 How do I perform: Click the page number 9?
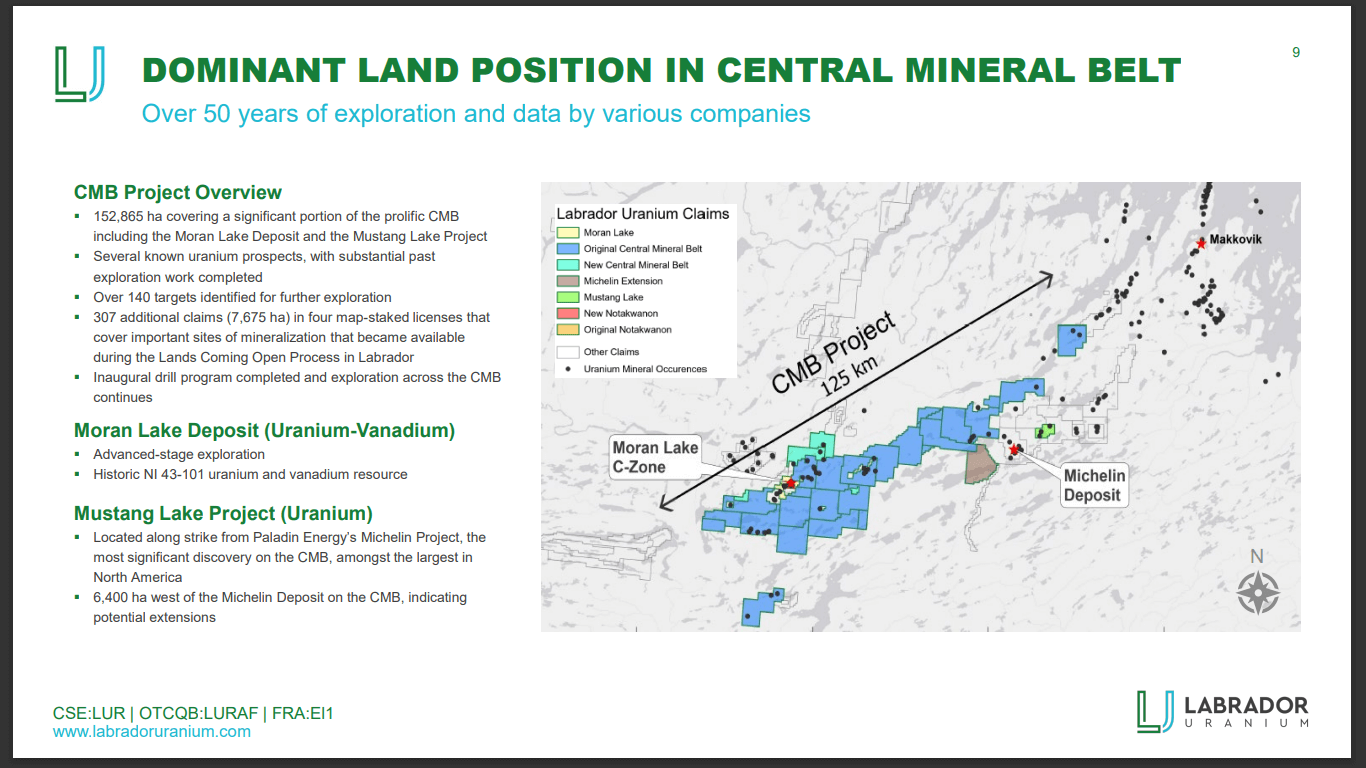[1296, 52]
